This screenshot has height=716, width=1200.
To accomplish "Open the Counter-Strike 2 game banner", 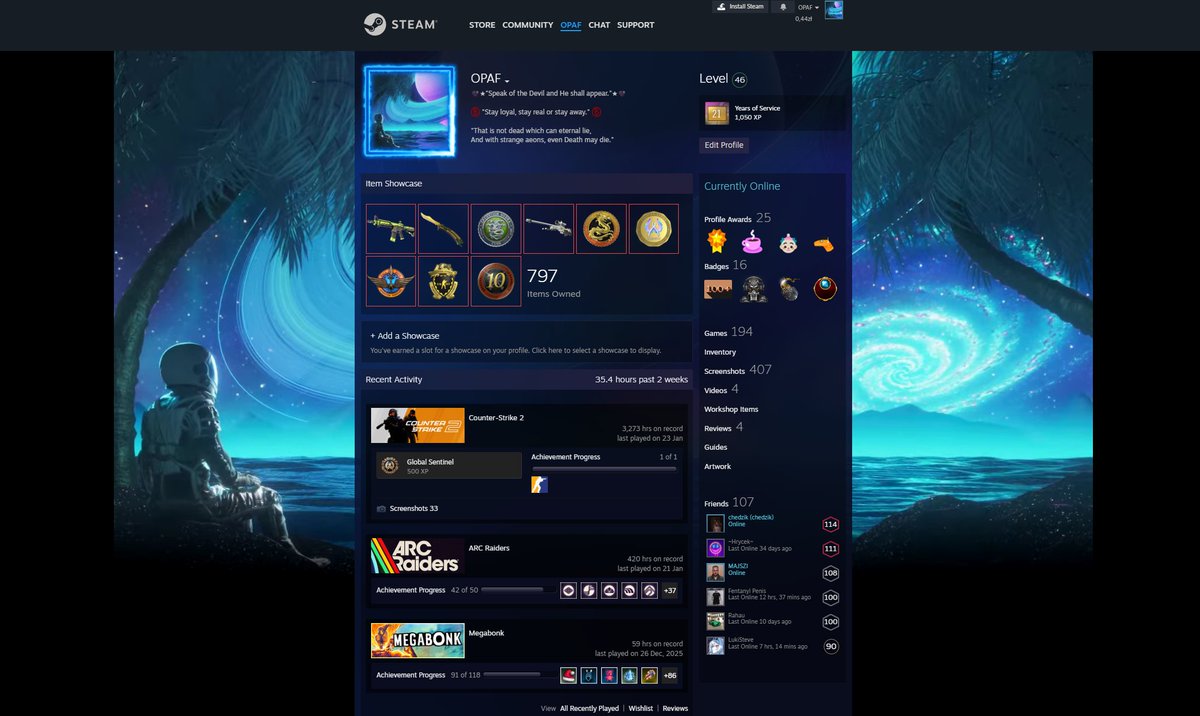I will coord(418,425).
